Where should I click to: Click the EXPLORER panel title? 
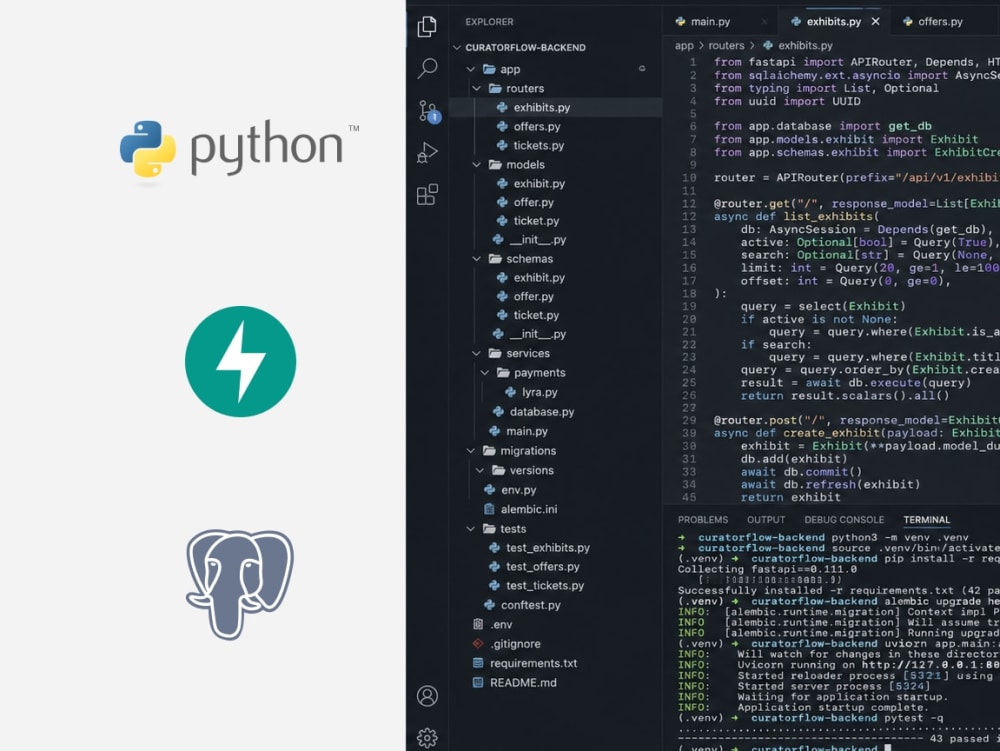click(x=489, y=22)
